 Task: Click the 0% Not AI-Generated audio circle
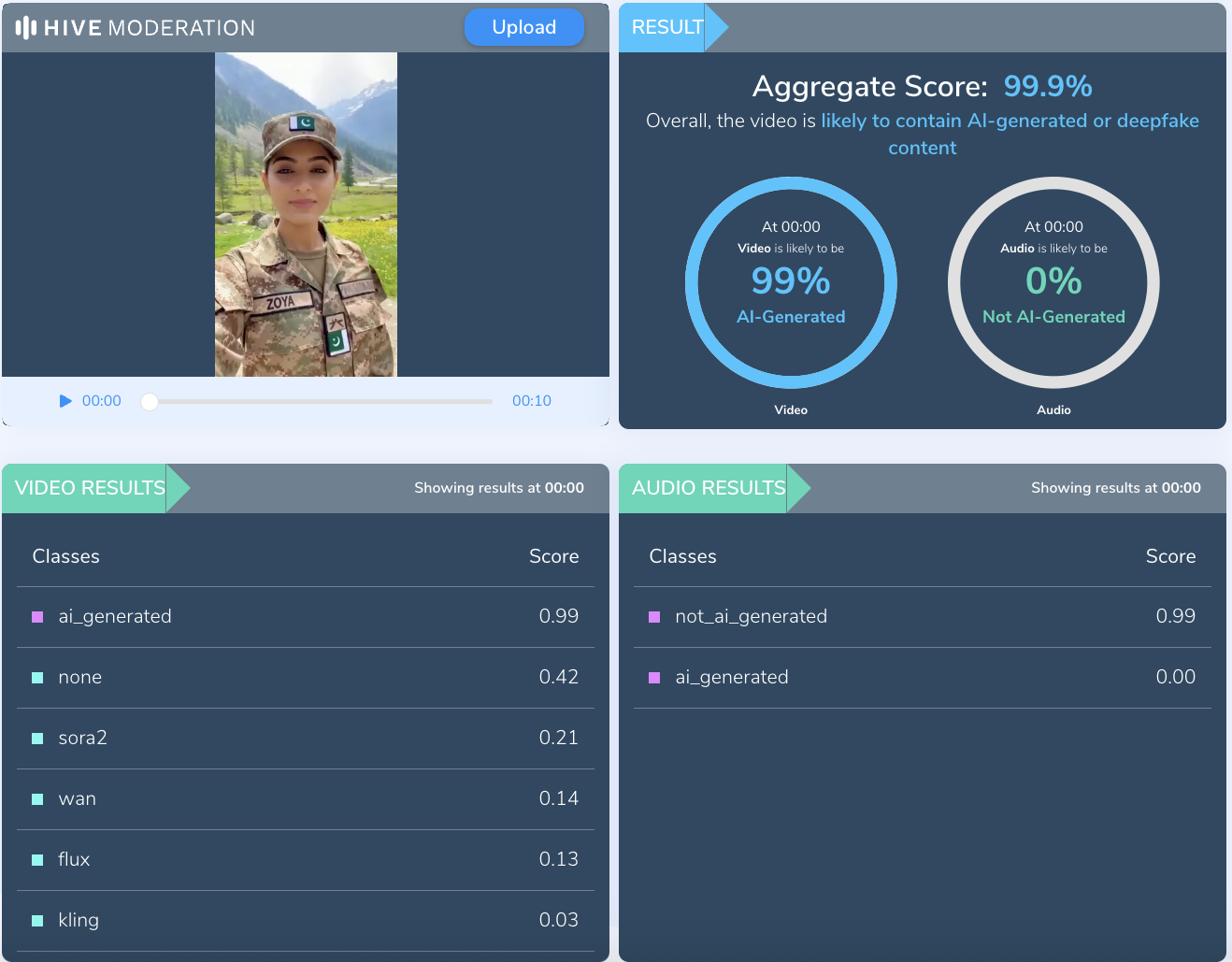click(x=1053, y=282)
